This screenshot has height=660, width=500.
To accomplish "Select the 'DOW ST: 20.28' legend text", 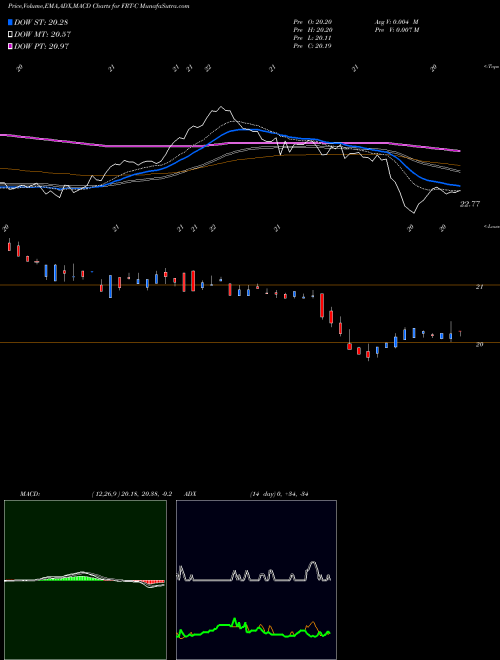I will pos(41,22).
